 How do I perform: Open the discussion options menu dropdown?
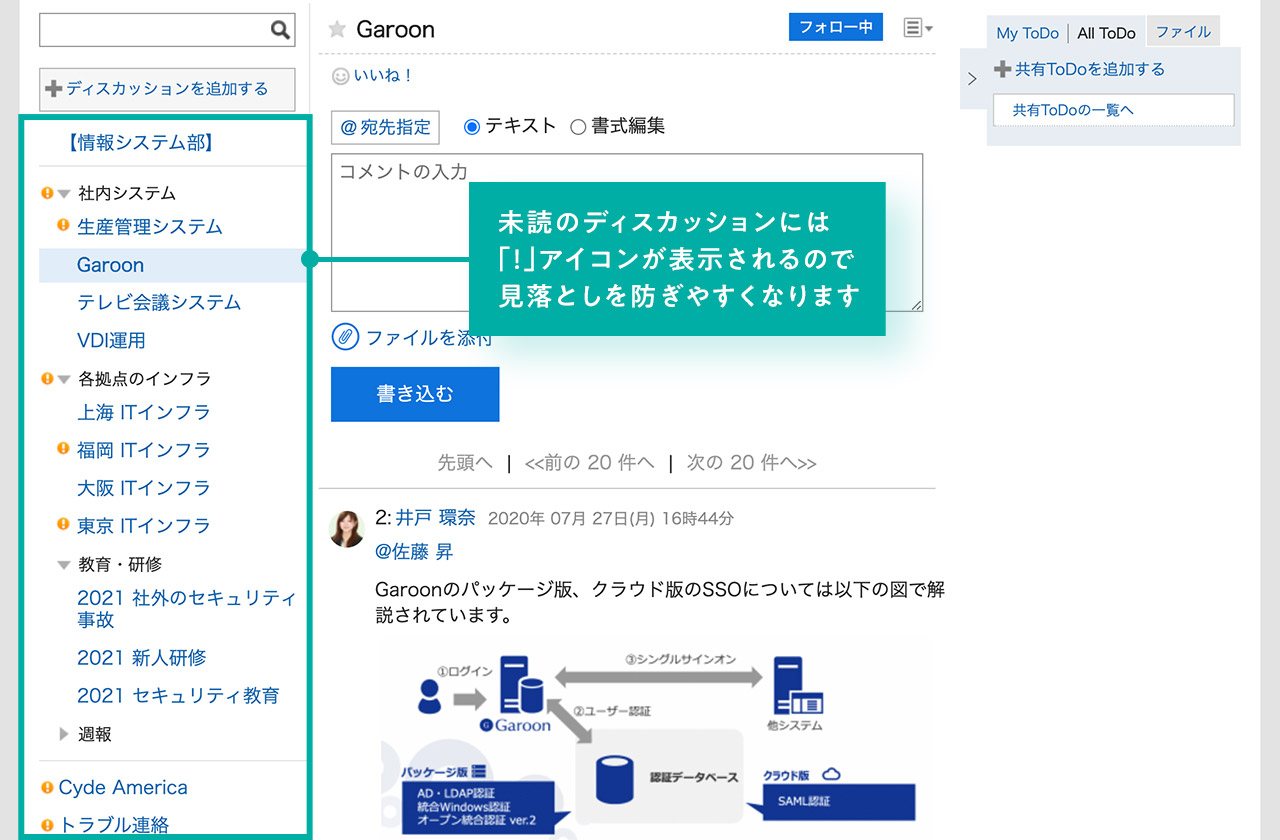pyautogui.click(x=917, y=28)
